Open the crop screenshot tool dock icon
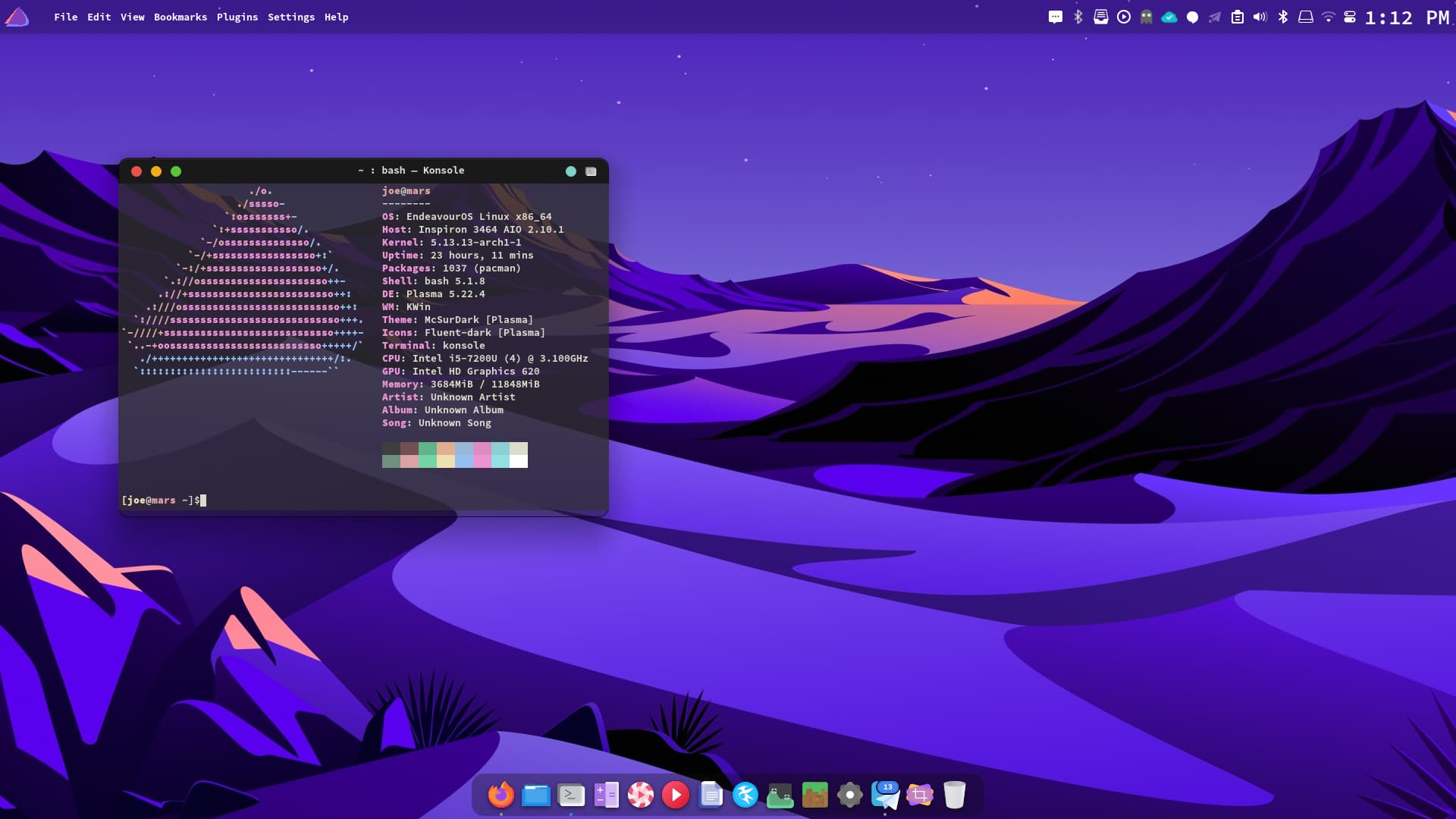This screenshot has width=1456, height=819. click(x=920, y=795)
